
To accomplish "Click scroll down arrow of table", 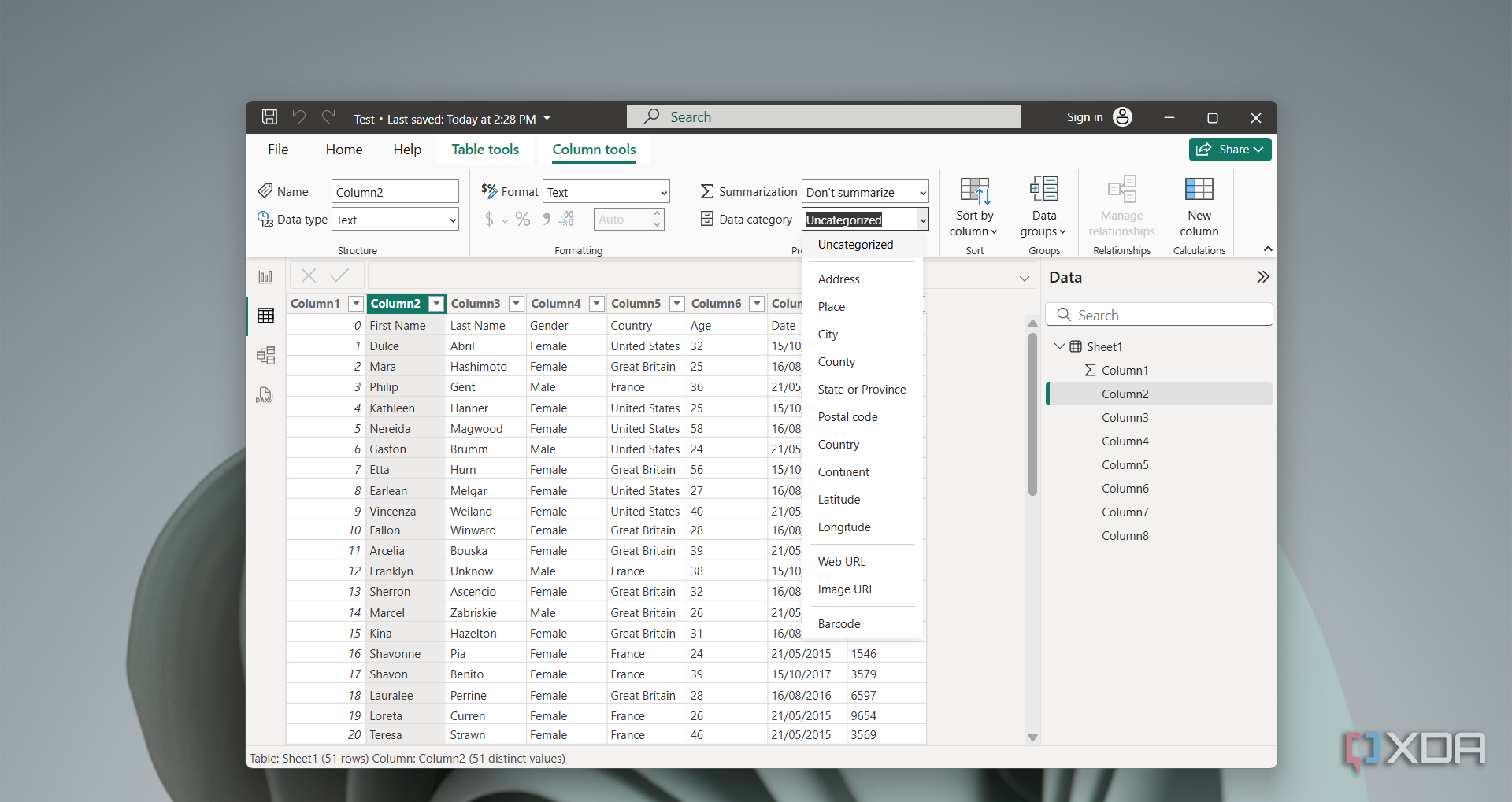I will pyautogui.click(x=1032, y=737).
